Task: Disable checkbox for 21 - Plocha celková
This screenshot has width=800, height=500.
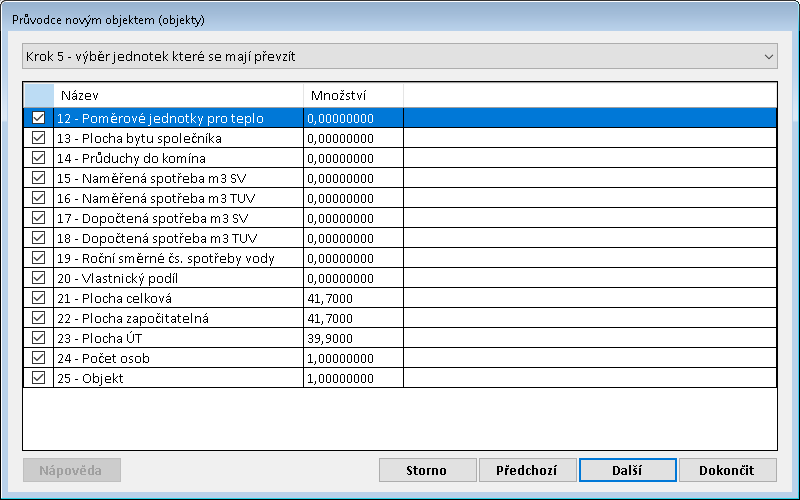Action: point(38,298)
